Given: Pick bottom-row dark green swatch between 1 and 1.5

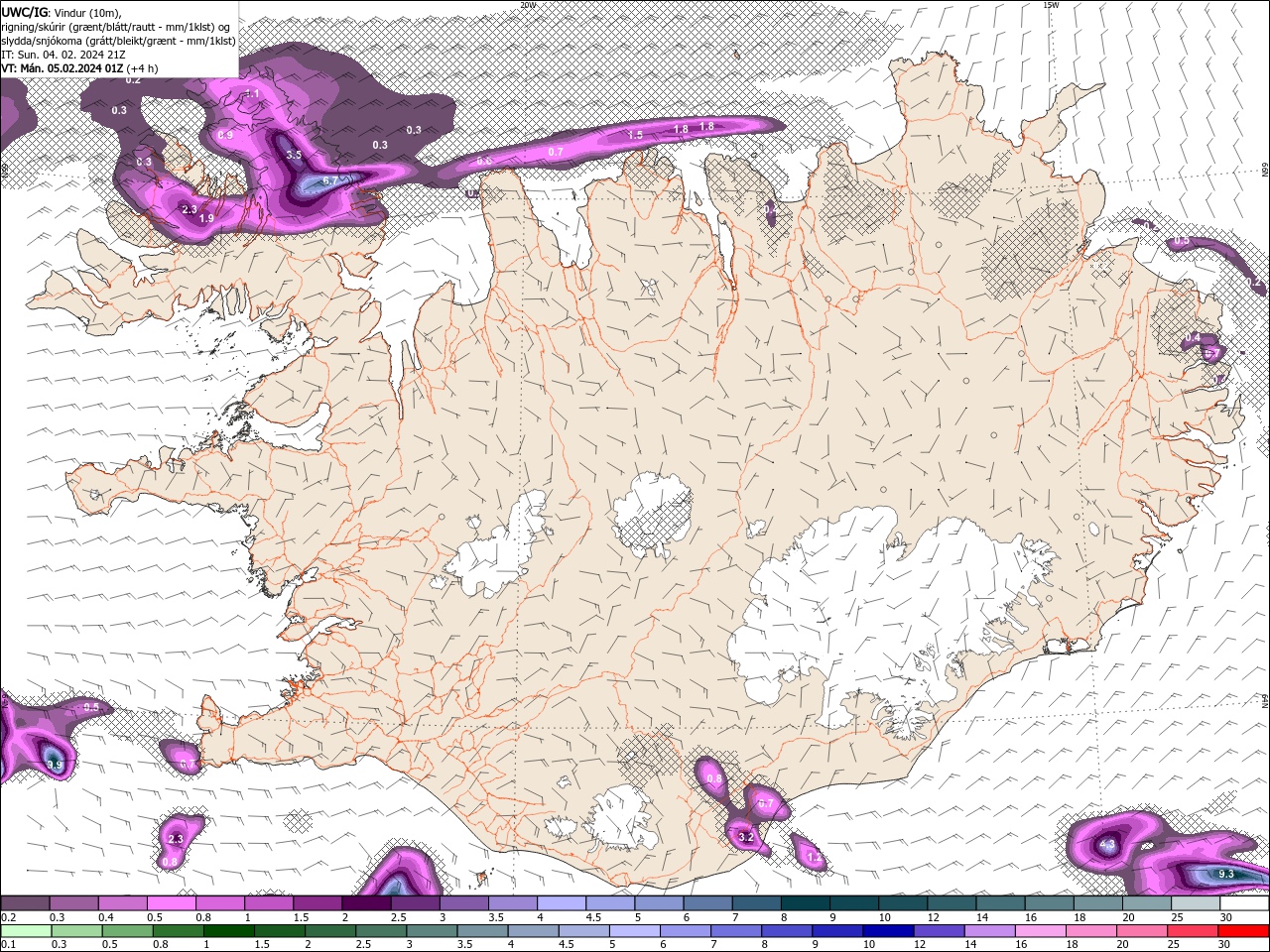Looking at the screenshot, I should pyautogui.click(x=228, y=930).
